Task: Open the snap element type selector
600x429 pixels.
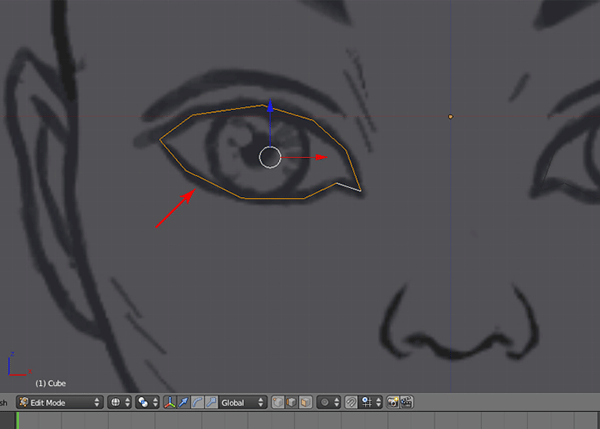Action: [x=370, y=402]
